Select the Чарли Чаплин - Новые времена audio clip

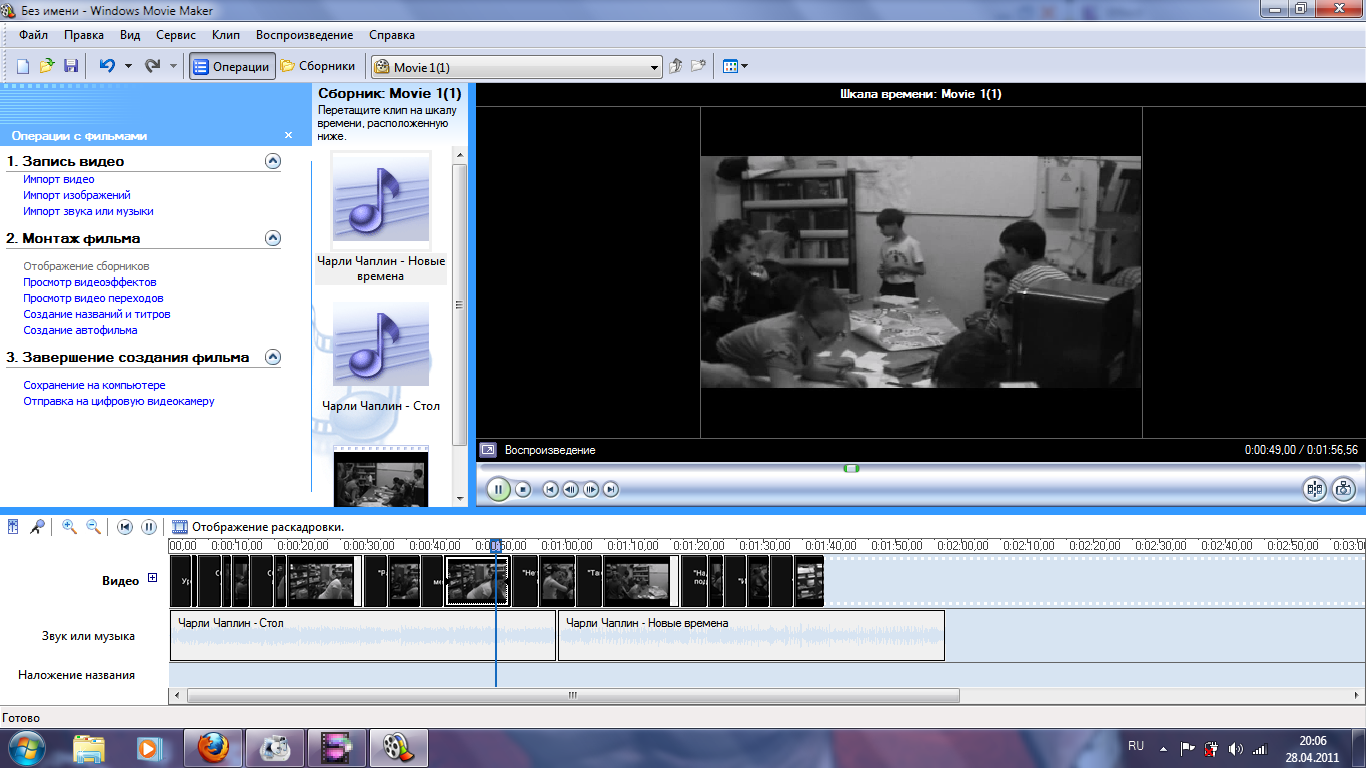coord(381,217)
